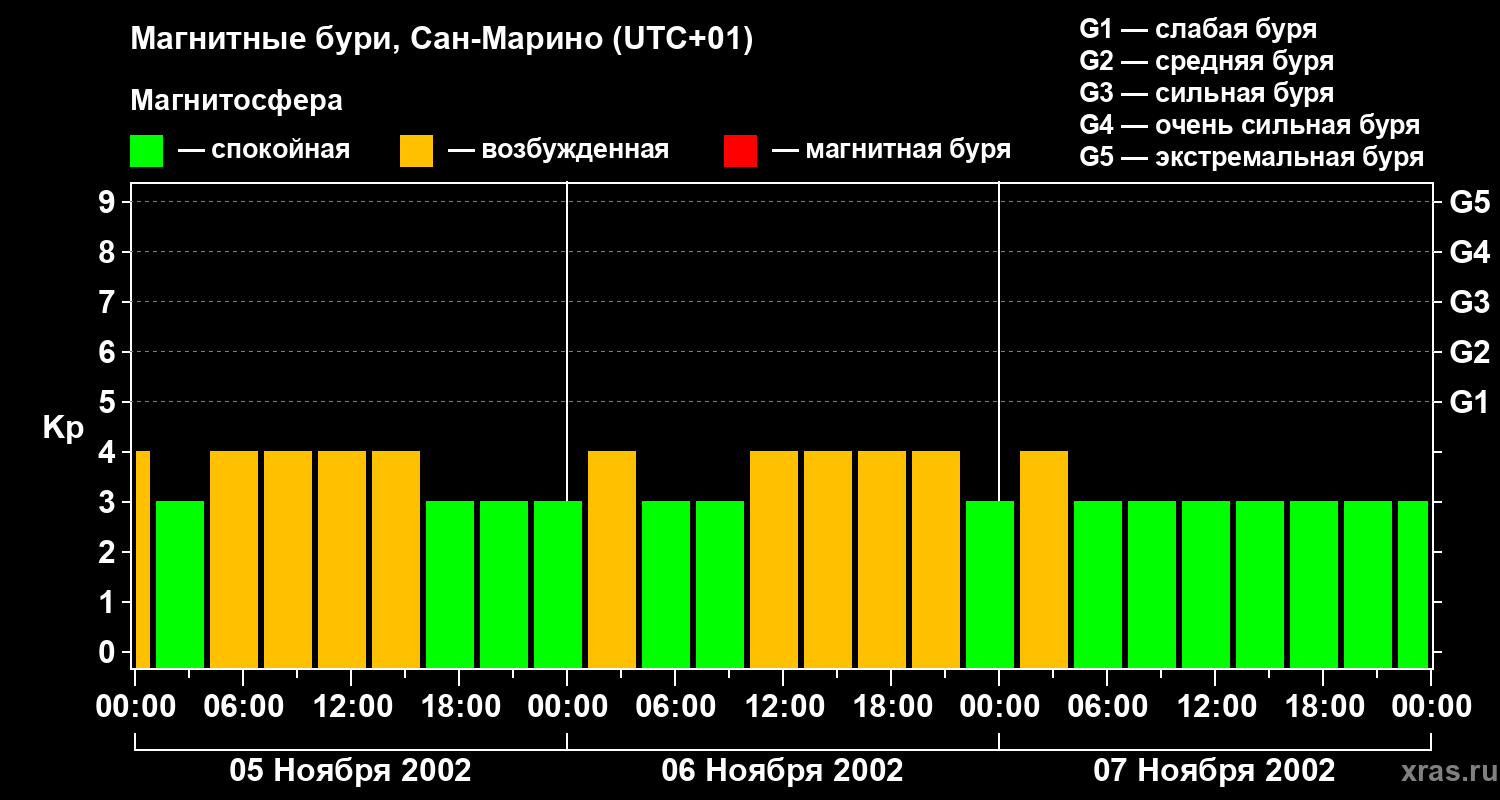Click the '07 Ноября 2002' date label
The height and width of the screenshot is (800, 1500).
(x=1214, y=770)
